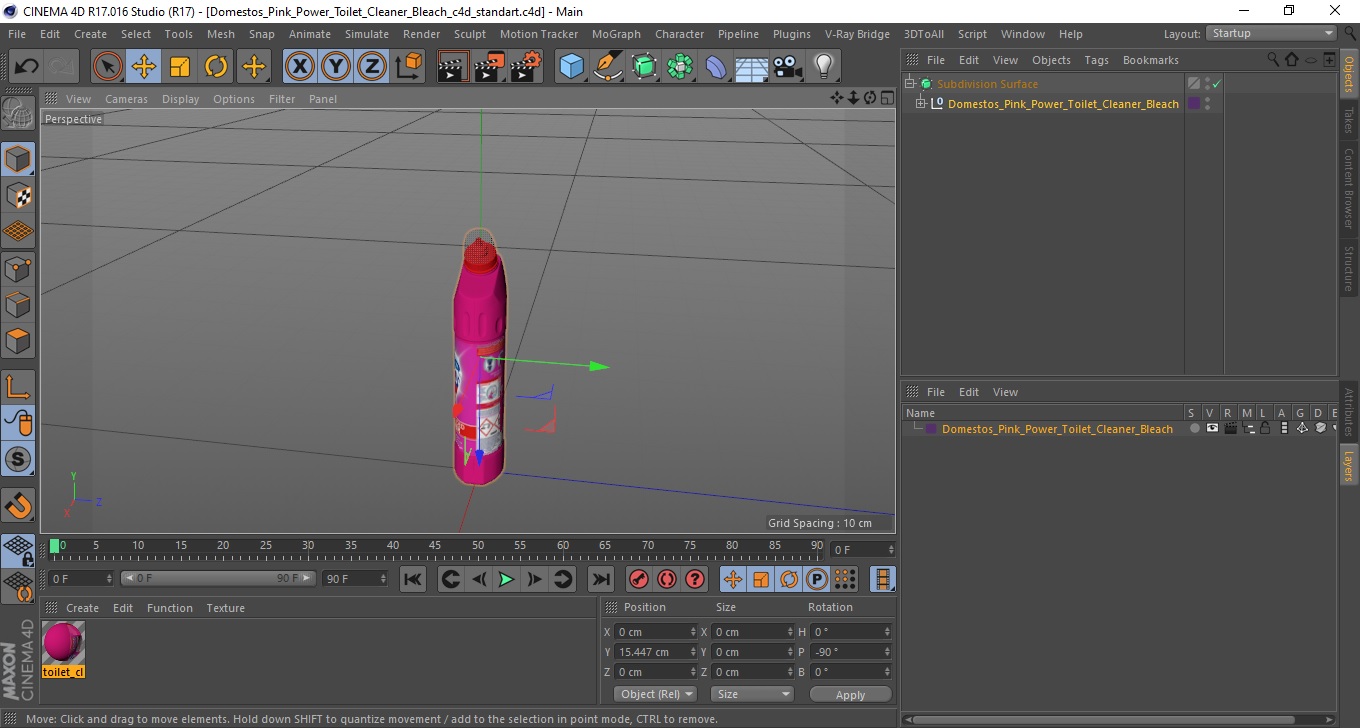
Task: Click the P rotation input field
Action: [x=850, y=652]
